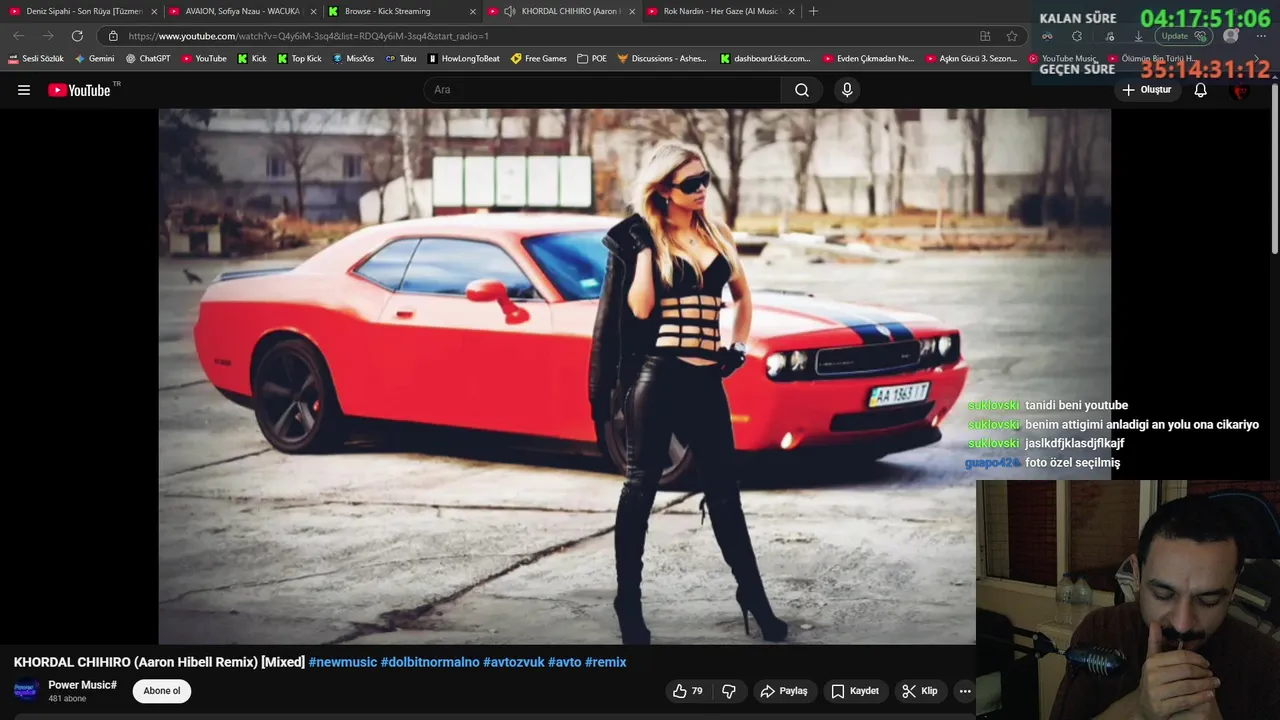1280x720 pixels.
Task: Open the #dolbitnormalno hashtag link
Action: click(x=430, y=662)
